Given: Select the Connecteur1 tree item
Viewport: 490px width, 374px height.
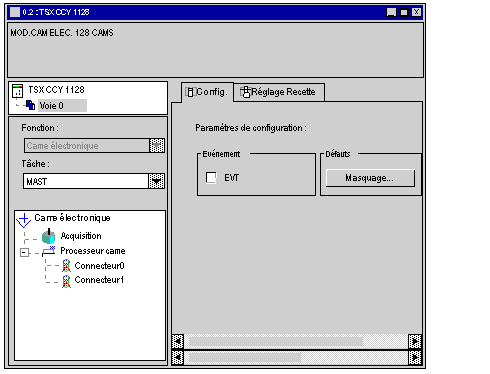Looking at the screenshot, I should 99,280.
